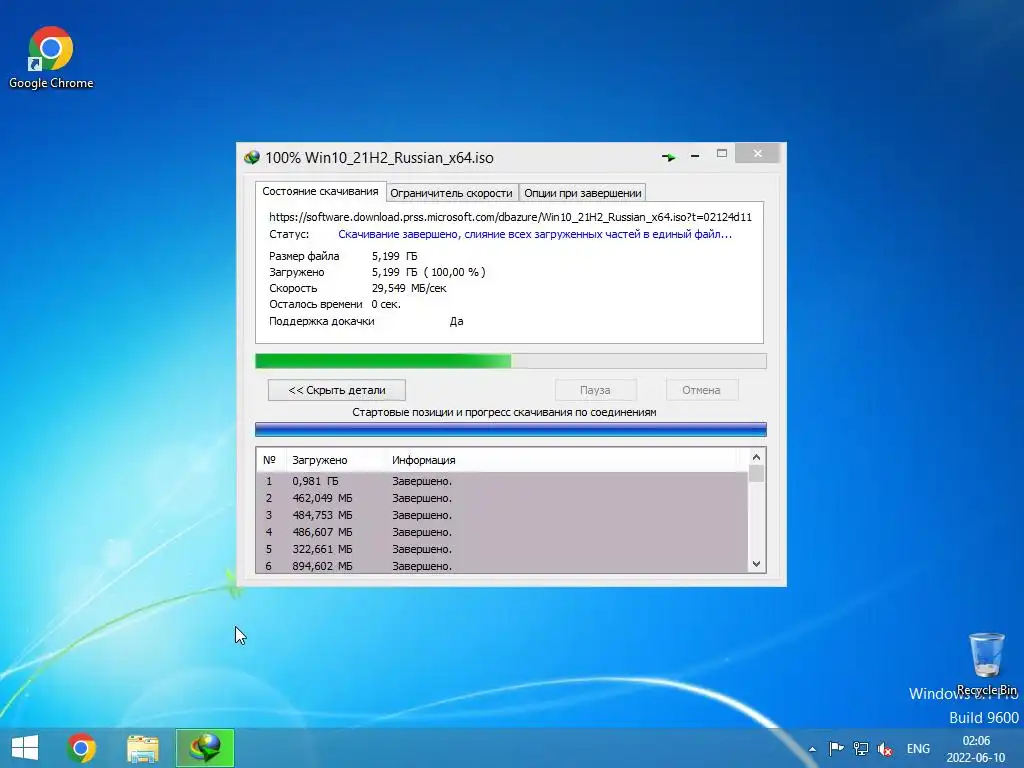Screen dimensions: 1024x768
Task: Open the Windows Start button
Action: (25, 748)
